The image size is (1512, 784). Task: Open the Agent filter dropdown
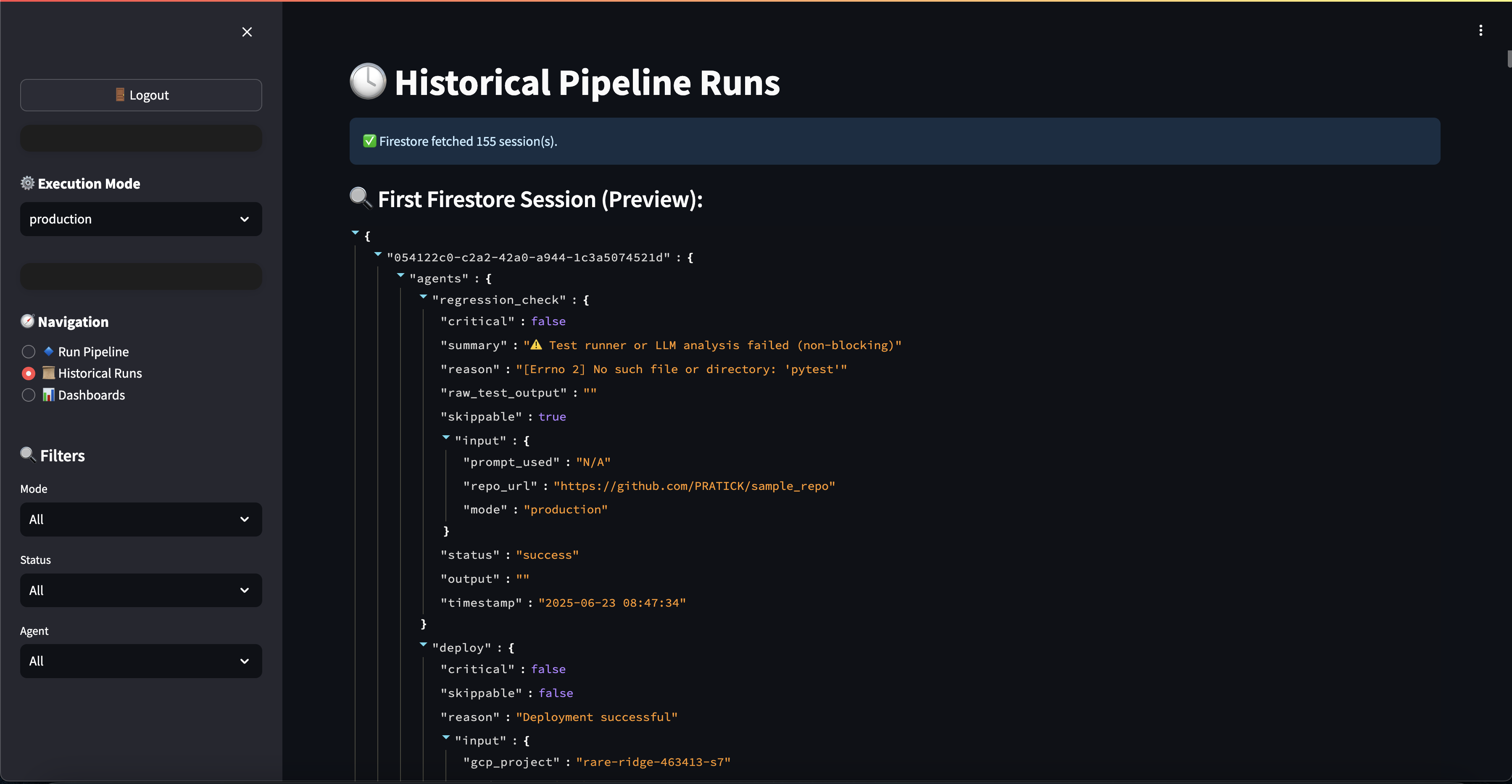tap(141, 661)
